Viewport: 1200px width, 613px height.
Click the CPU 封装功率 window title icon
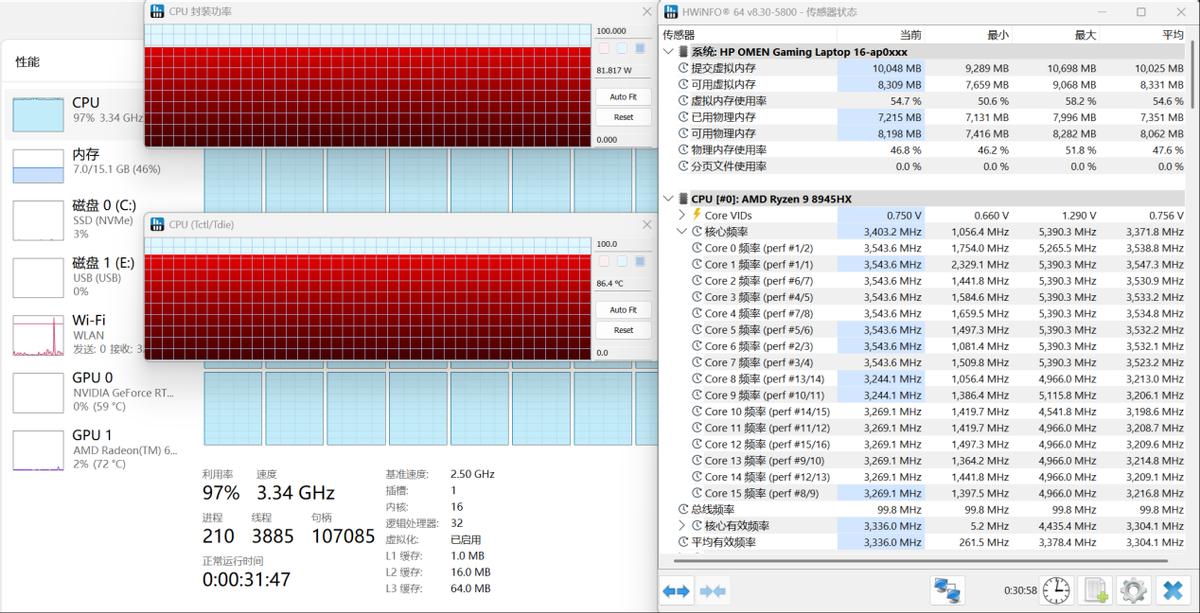coord(156,11)
